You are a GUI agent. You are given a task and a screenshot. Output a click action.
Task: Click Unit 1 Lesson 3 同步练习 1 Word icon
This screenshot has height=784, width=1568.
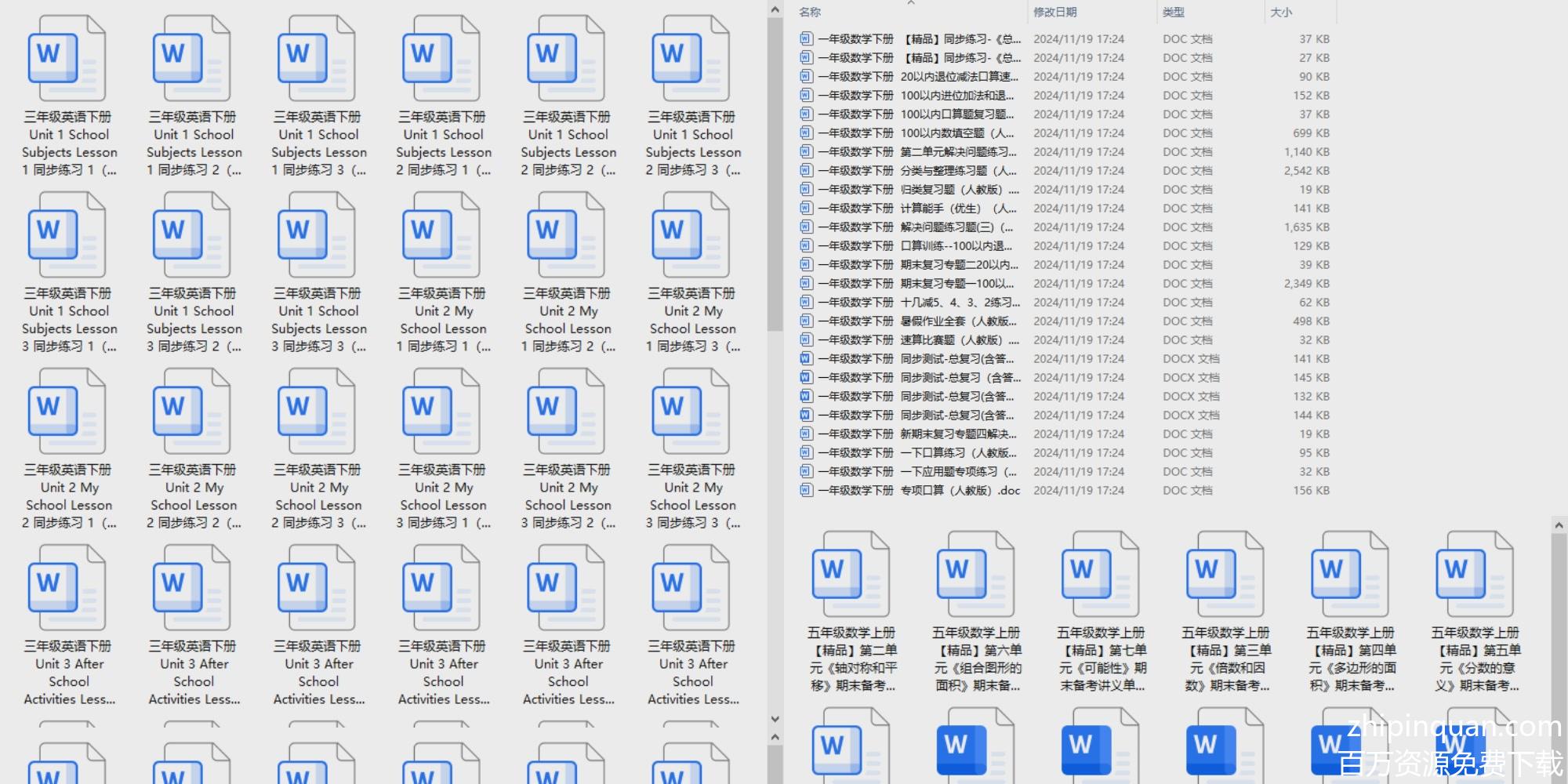(67, 235)
